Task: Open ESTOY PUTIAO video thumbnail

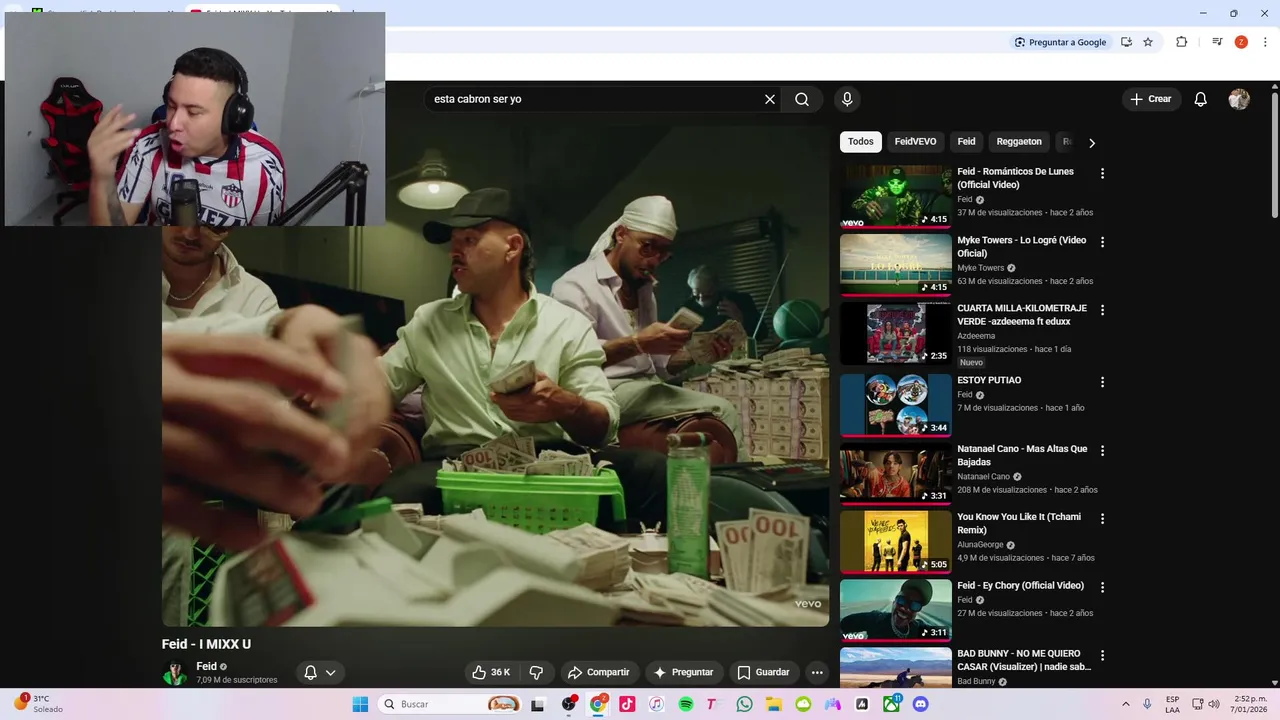Action: (896, 405)
